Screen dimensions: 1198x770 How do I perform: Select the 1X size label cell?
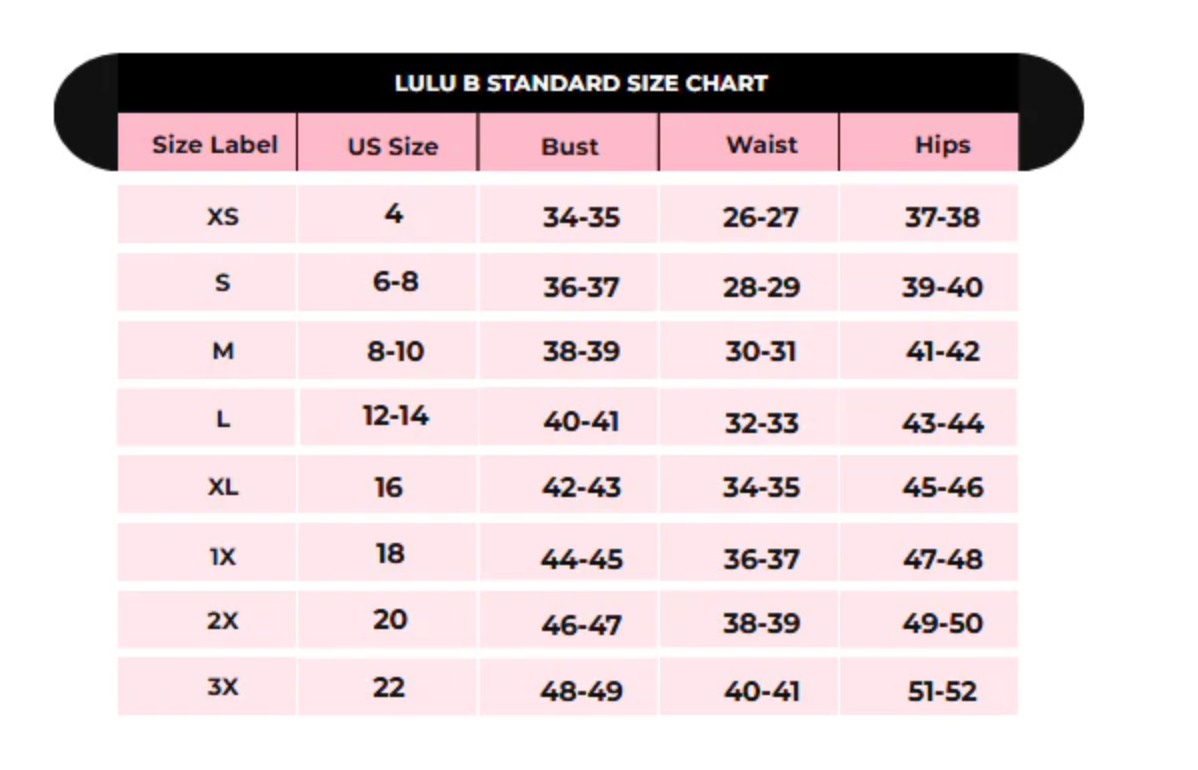[x=222, y=556]
